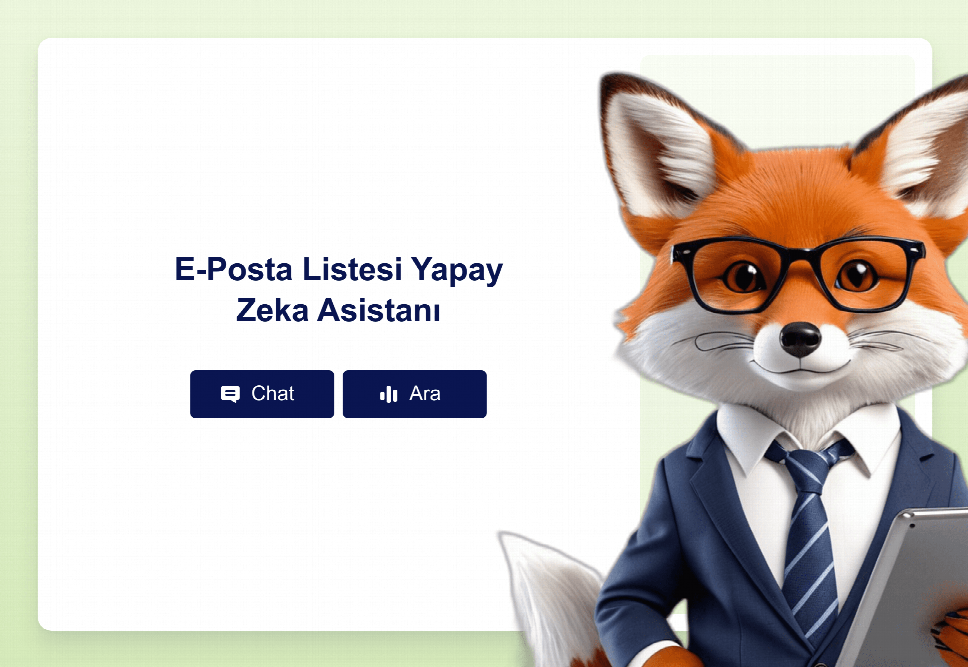Click the fox's black nose
This screenshot has height=667, width=968.
800,338
